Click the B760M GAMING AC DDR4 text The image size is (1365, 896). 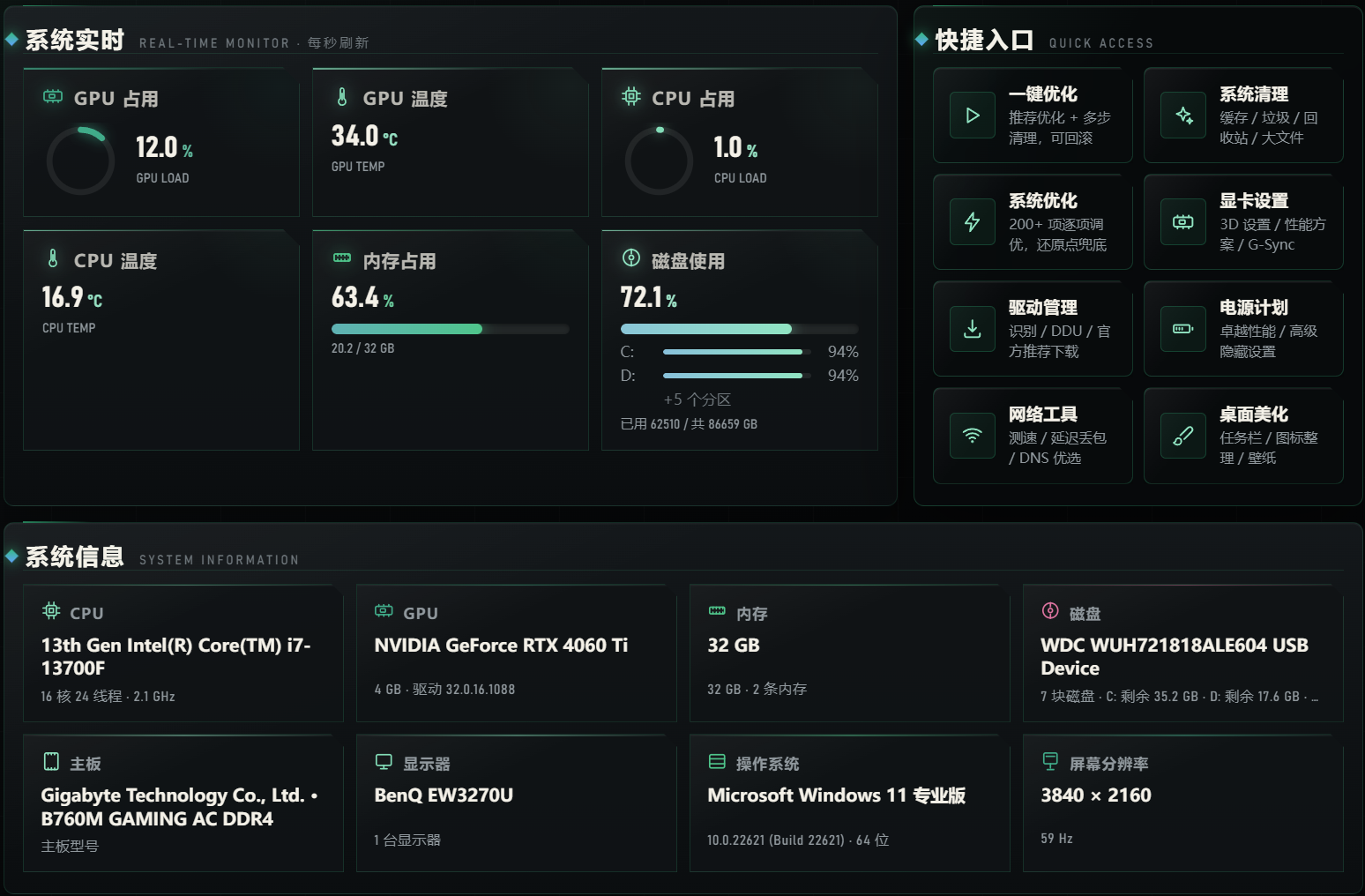(157, 819)
